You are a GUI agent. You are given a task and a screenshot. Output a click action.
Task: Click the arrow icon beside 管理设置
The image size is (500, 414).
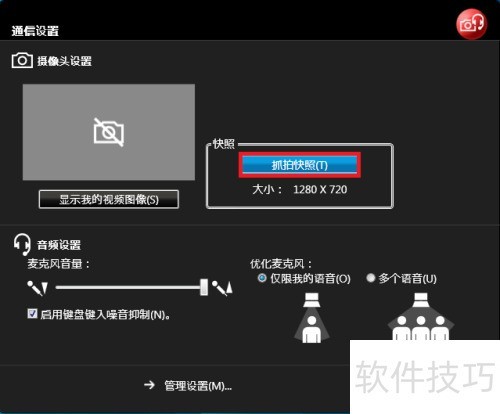149,385
